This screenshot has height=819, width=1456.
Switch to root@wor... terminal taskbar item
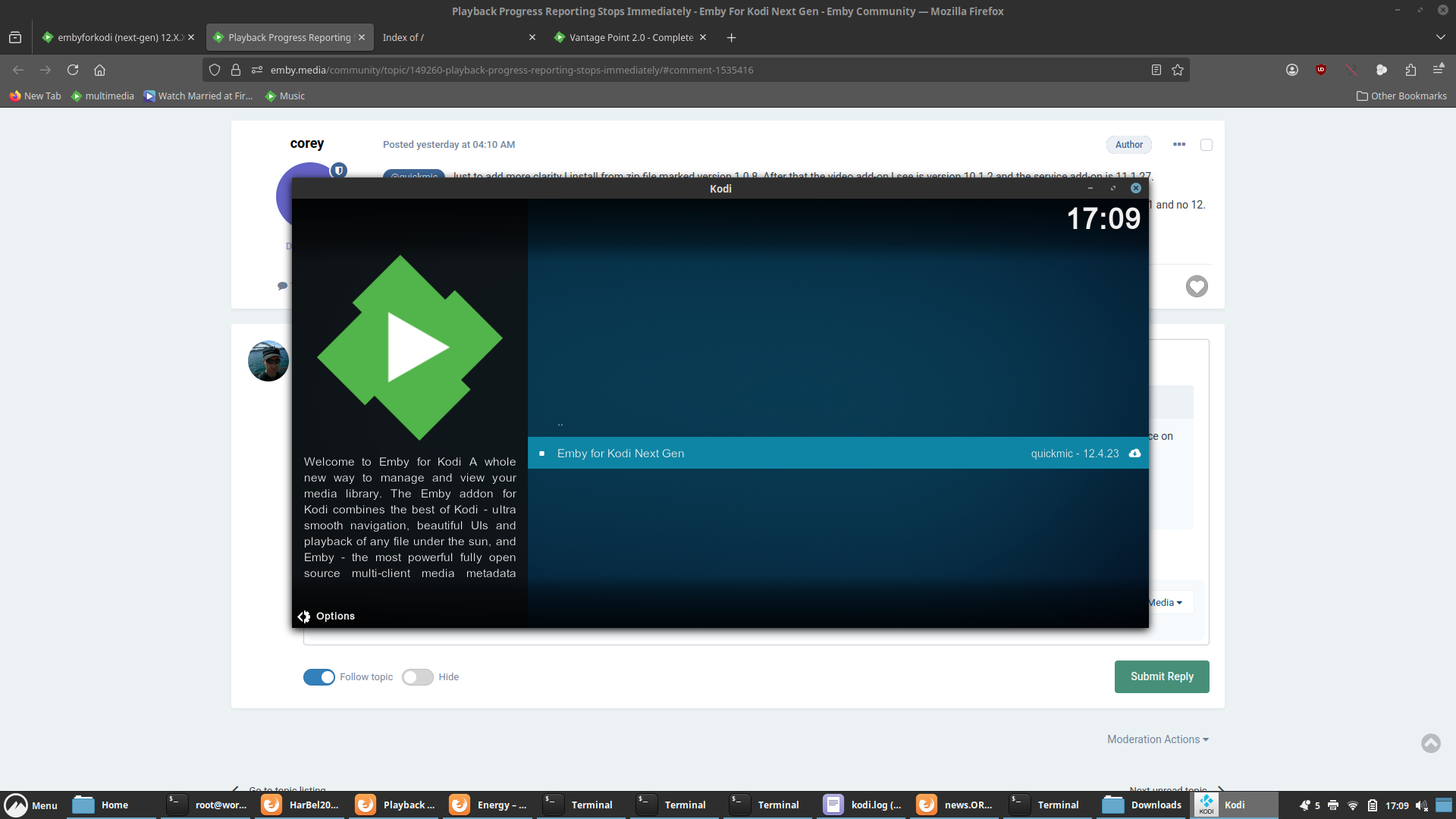(x=208, y=805)
